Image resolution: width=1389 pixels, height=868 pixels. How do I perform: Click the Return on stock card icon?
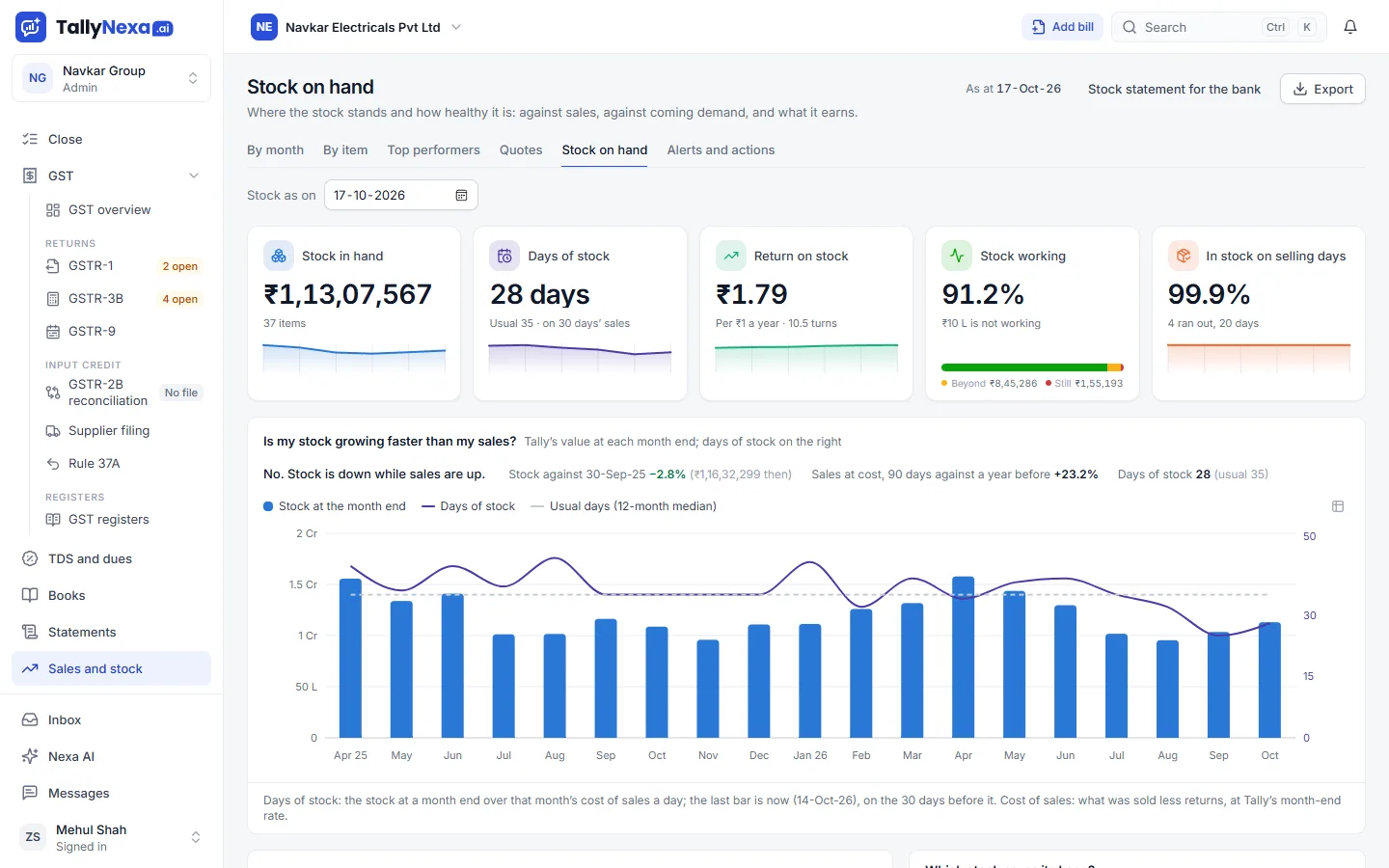pos(731,256)
